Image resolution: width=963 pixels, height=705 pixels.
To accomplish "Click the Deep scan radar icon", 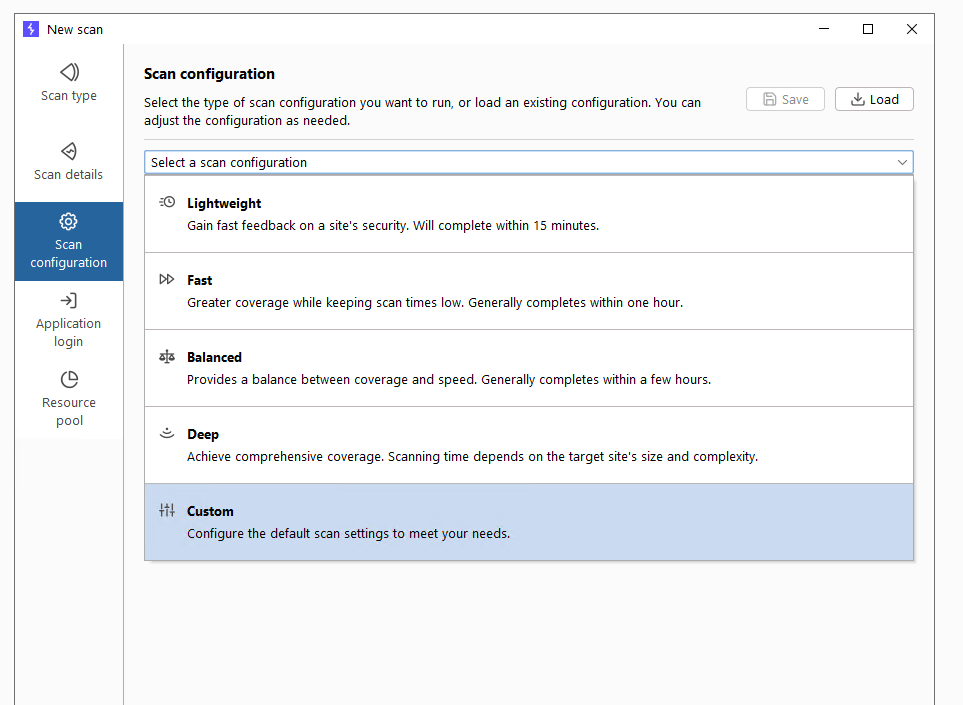I will pos(167,434).
